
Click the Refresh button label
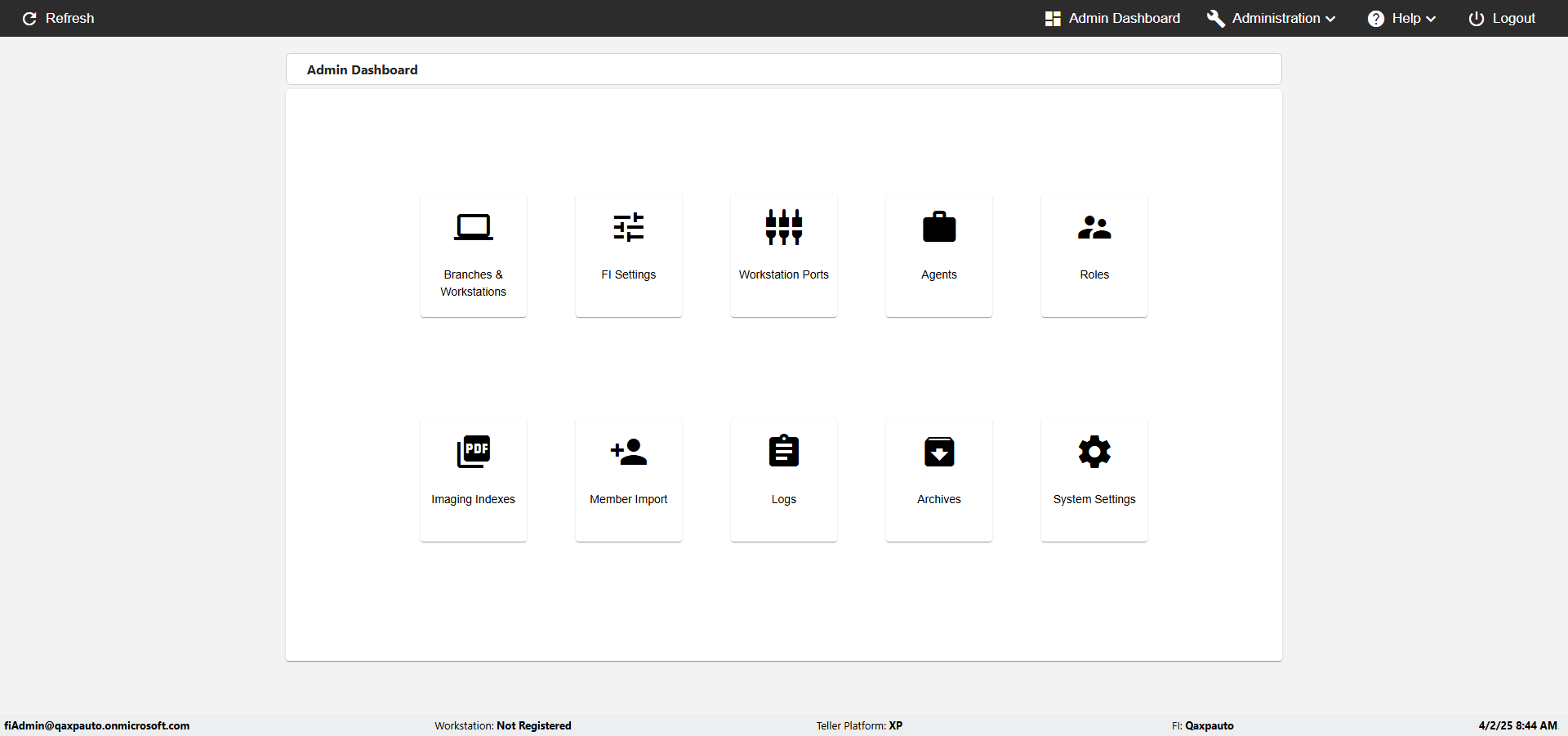(69, 18)
